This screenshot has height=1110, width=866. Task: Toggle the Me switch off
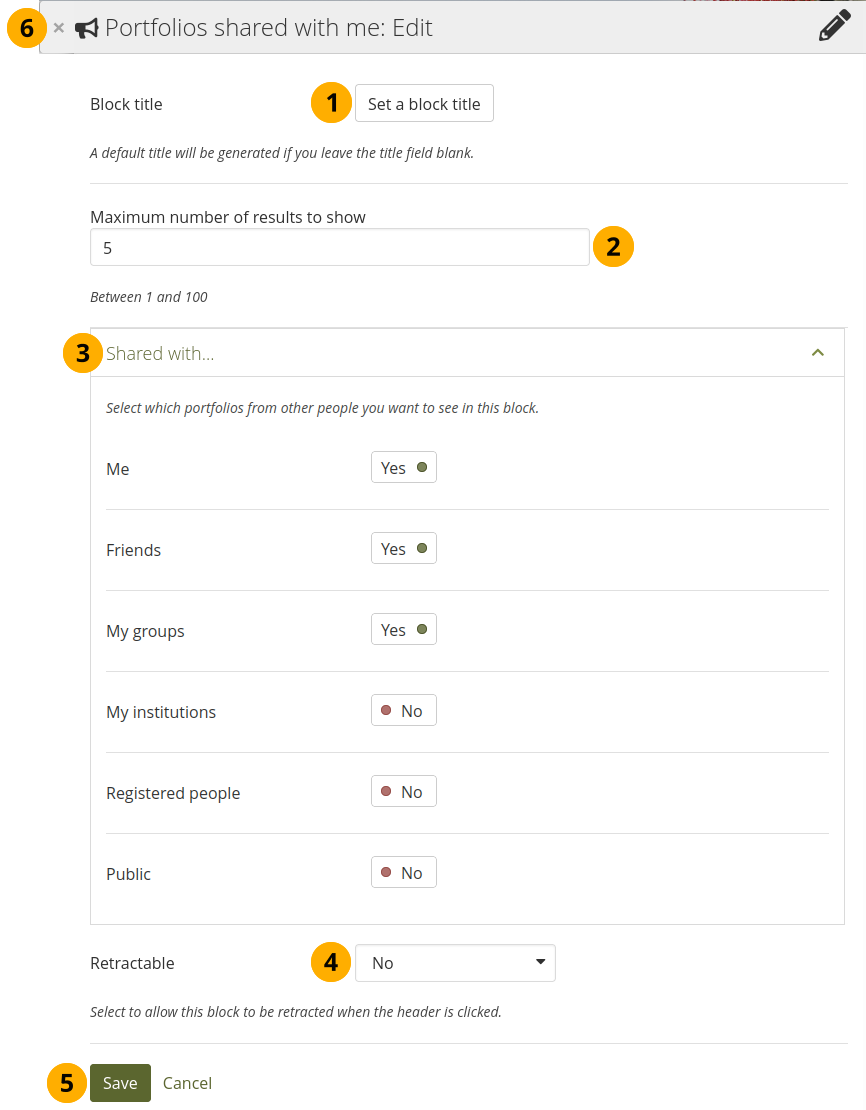pos(403,468)
